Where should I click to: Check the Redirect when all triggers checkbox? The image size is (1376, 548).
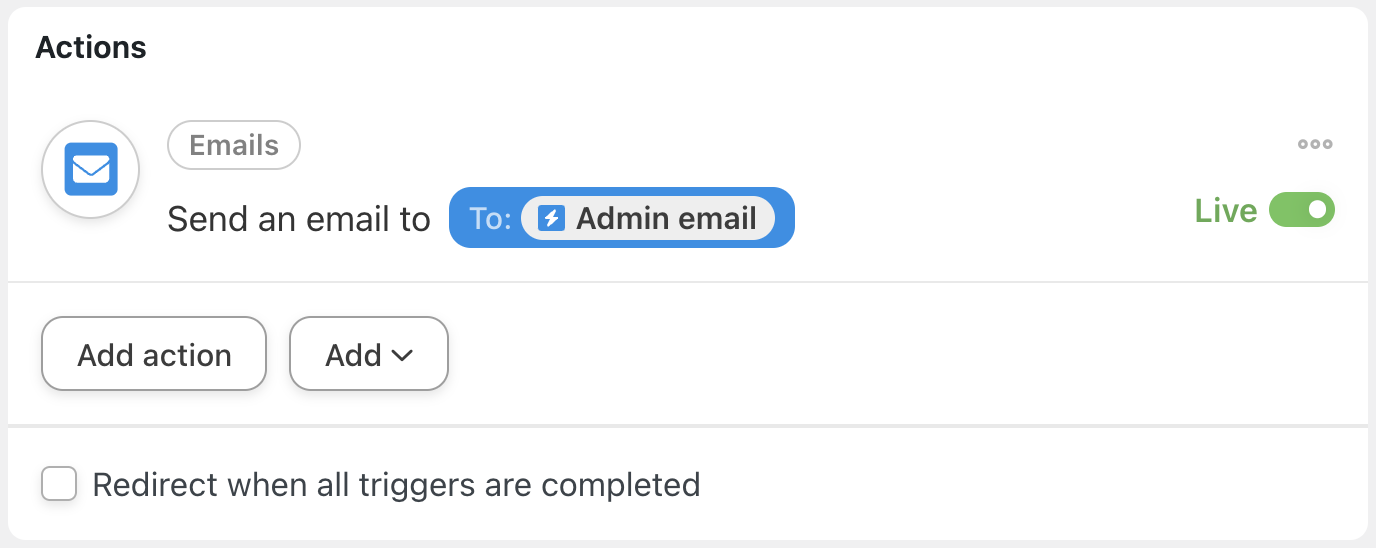pyautogui.click(x=59, y=485)
